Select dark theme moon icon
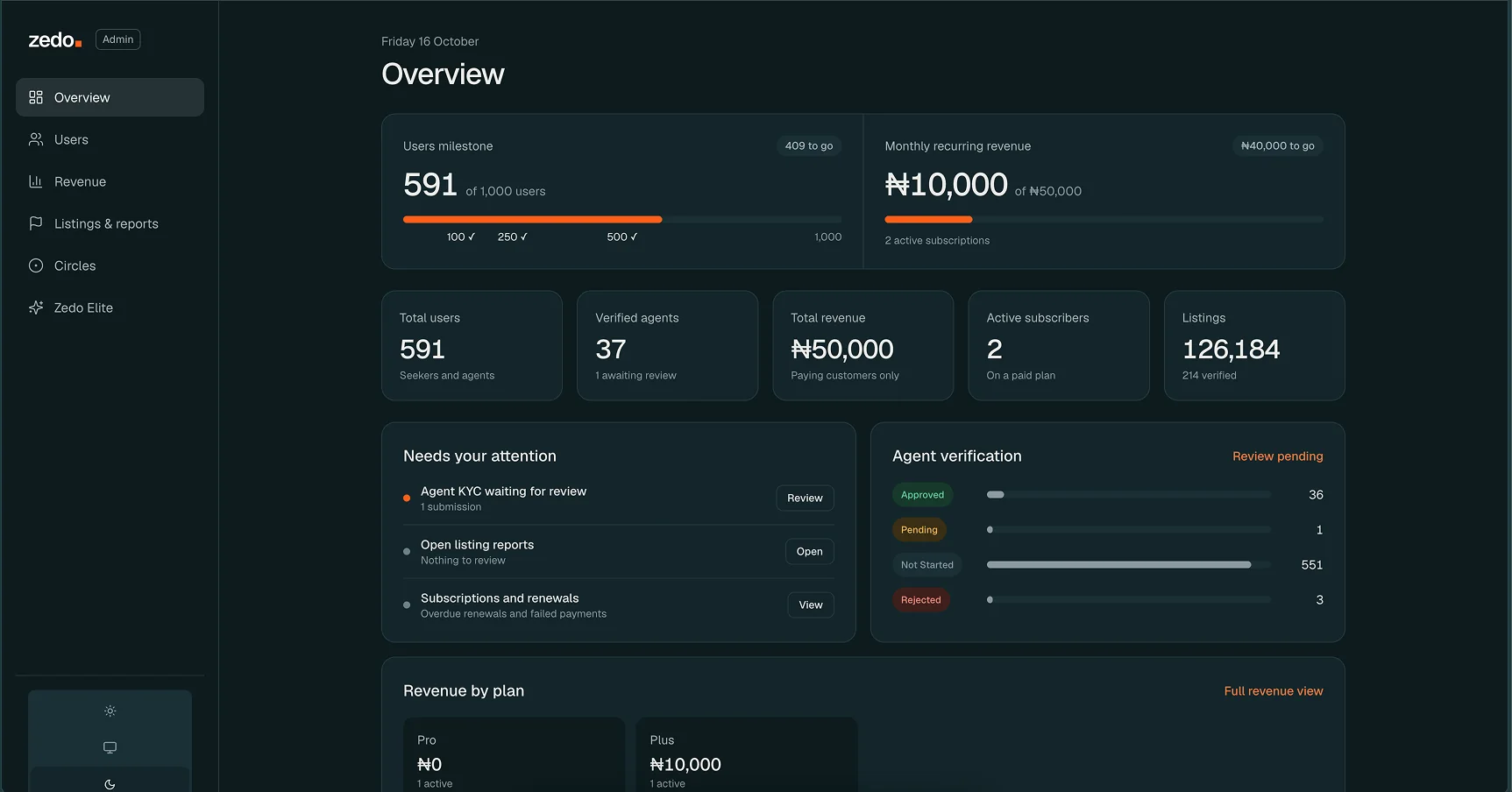The width and height of the screenshot is (1512, 792). point(110,784)
